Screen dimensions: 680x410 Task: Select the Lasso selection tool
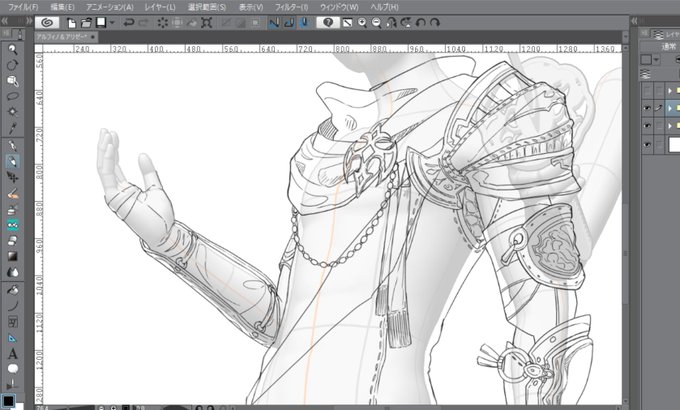click(x=13, y=96)
